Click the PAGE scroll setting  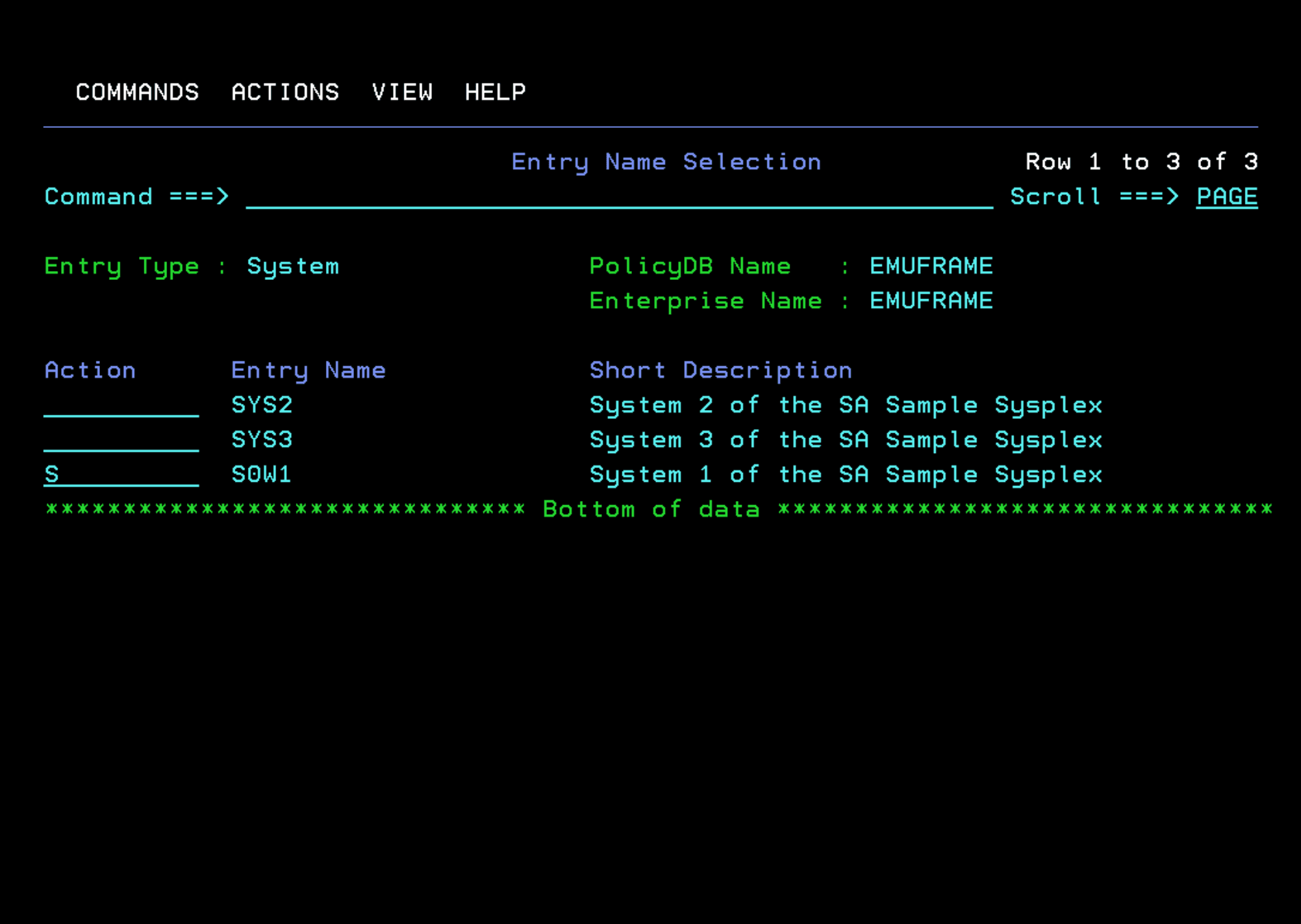tap(1226, 196)
